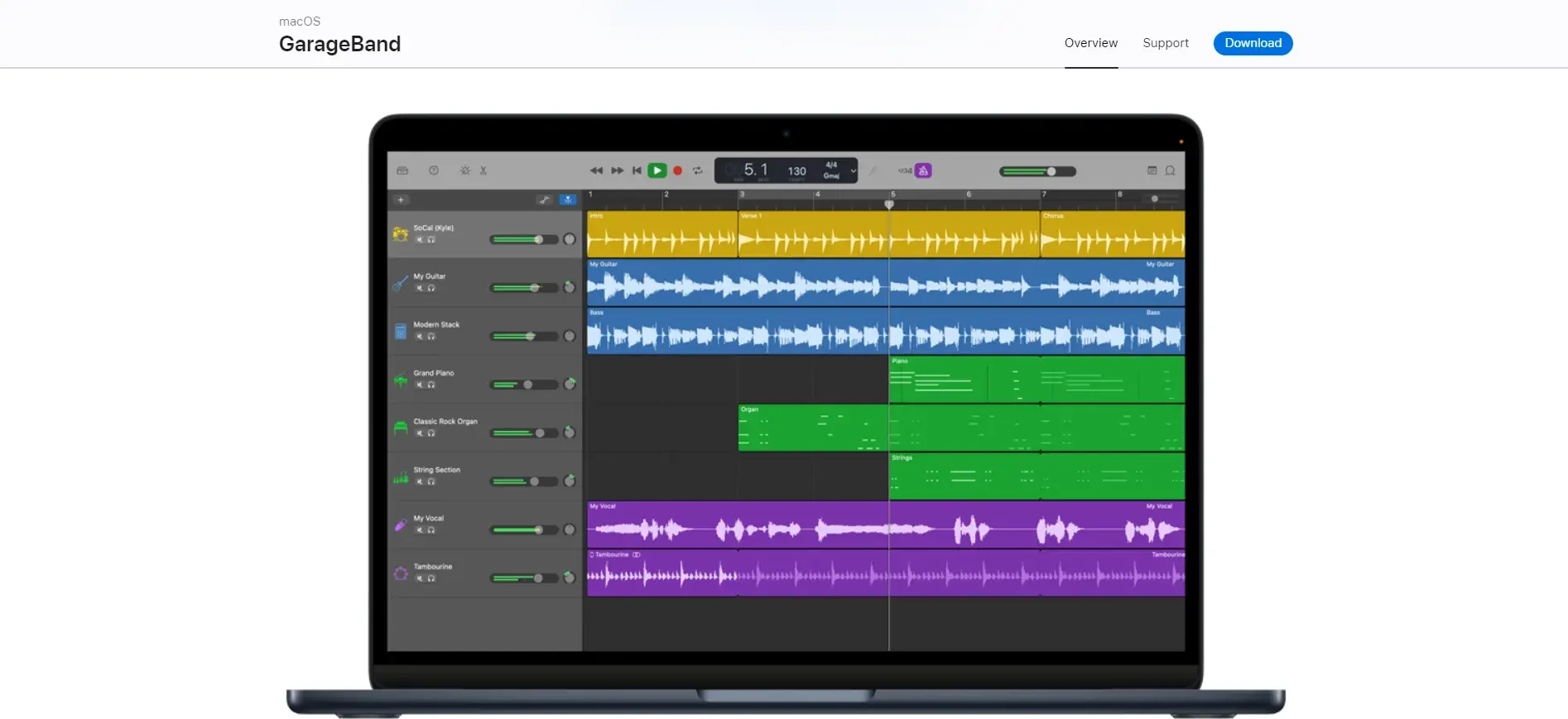The image size is (1568, 719).
Task: Solo the My Guitar track
Action: point(431,288)
